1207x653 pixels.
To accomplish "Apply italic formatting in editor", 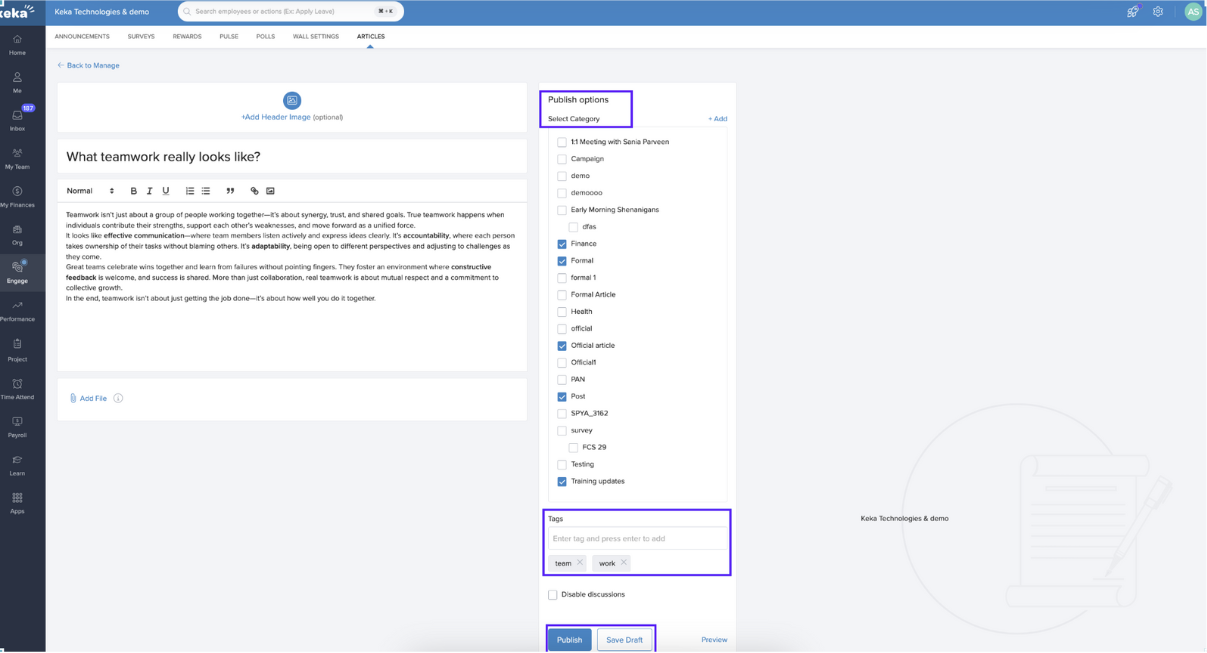I will coord(149,191).
